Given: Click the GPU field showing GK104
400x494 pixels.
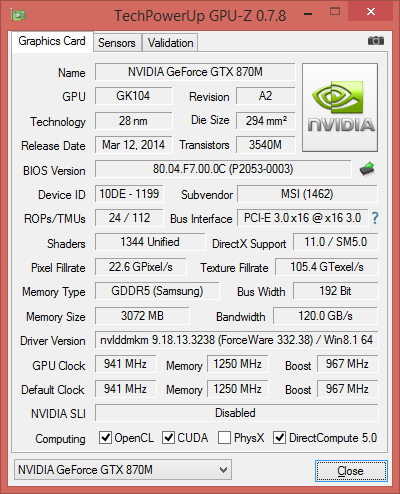Looking at the screenshot, I should click(x=133, y=96).
